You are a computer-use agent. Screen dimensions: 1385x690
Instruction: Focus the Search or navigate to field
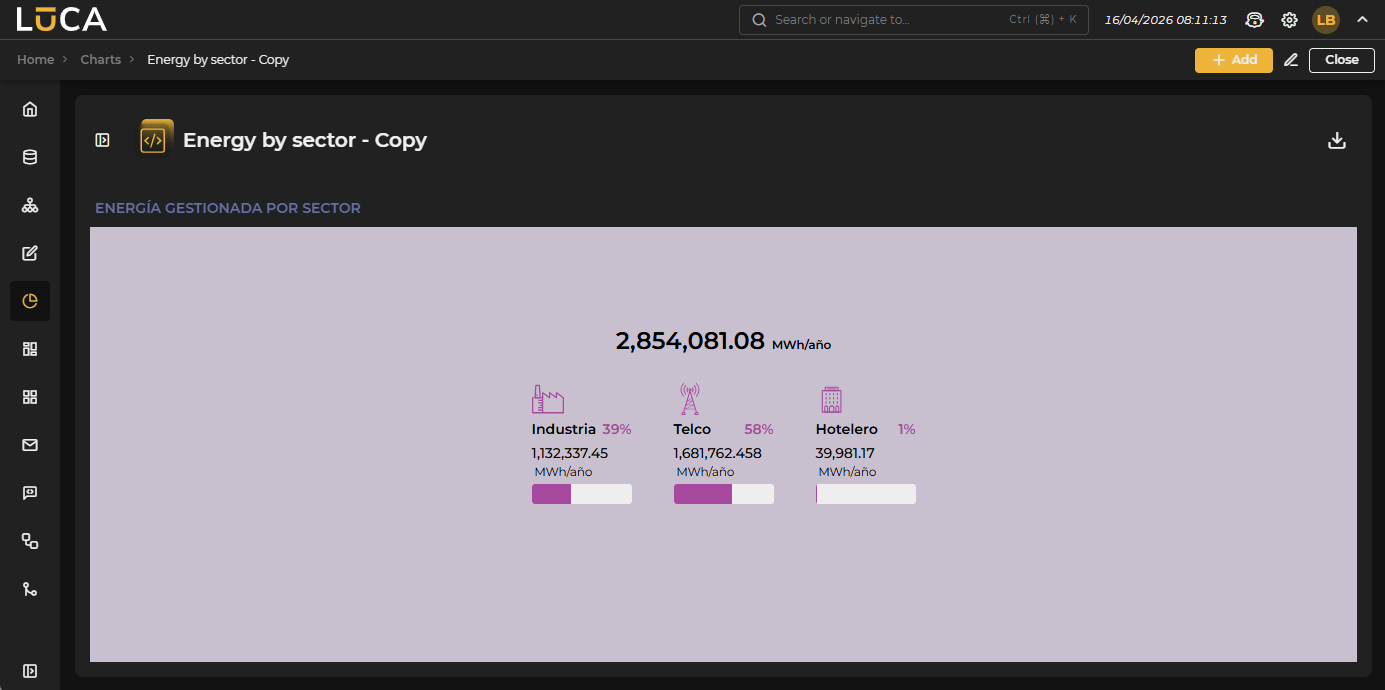click(x=914, y=20)
